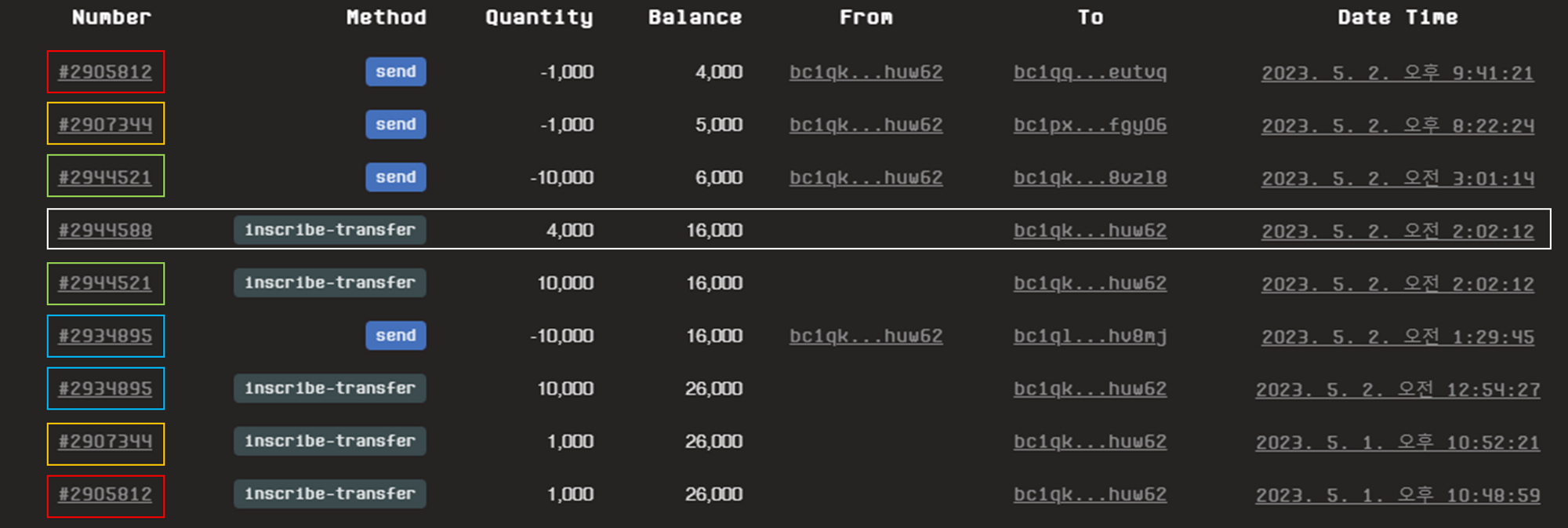
Task: Open the 오후 8:22:24 timestamp link
Action: click(1397, 126)
